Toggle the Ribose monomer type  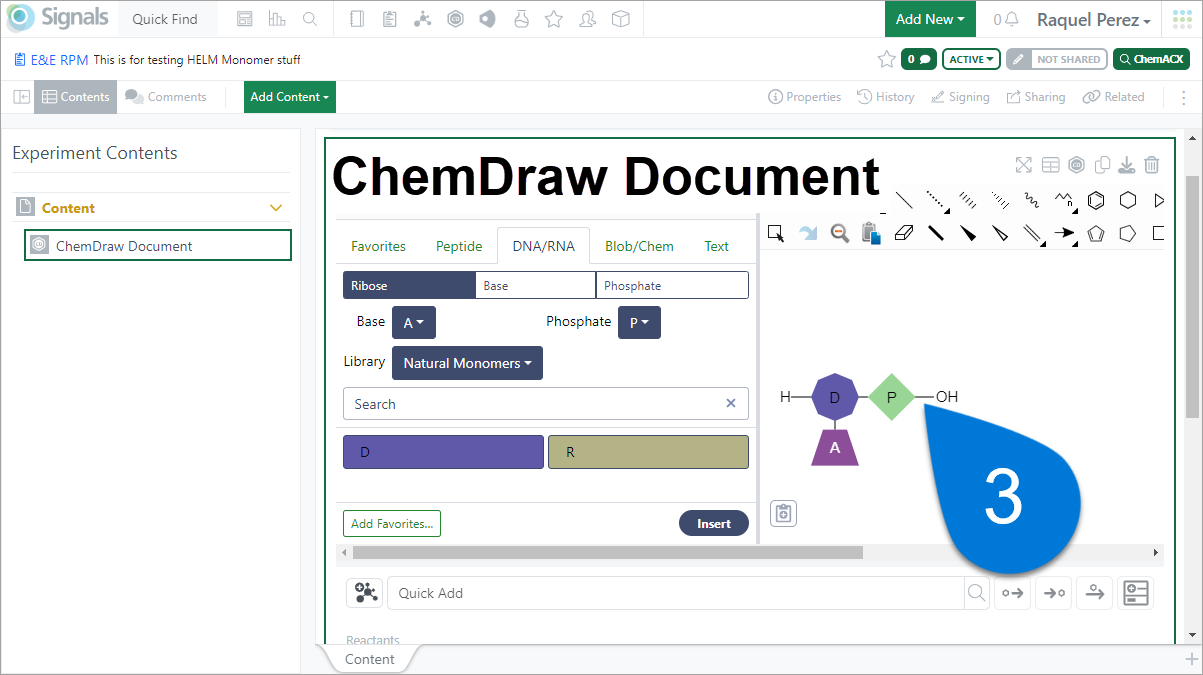click(x=409, y=285)
